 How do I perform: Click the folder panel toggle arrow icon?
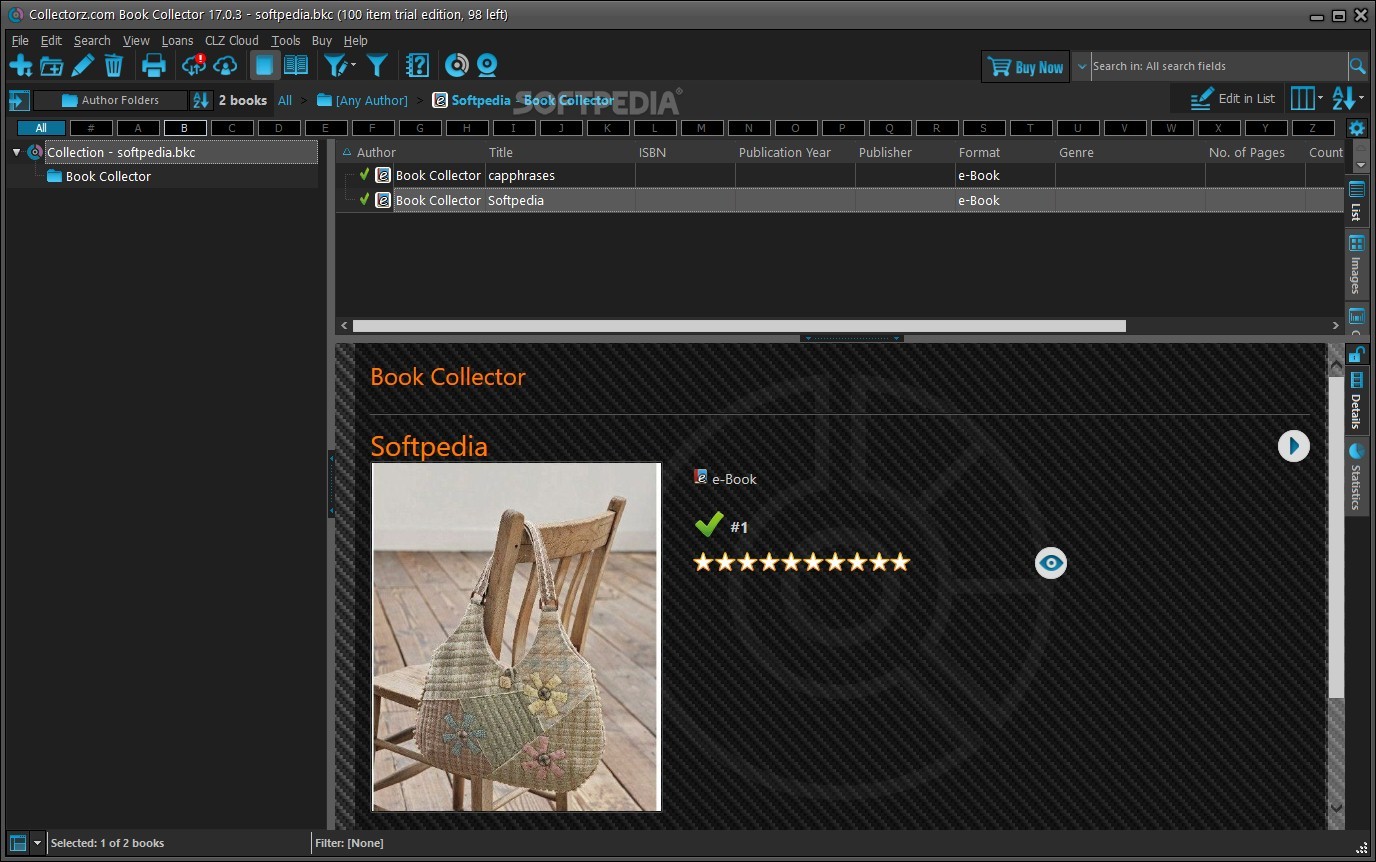[18, 100]
